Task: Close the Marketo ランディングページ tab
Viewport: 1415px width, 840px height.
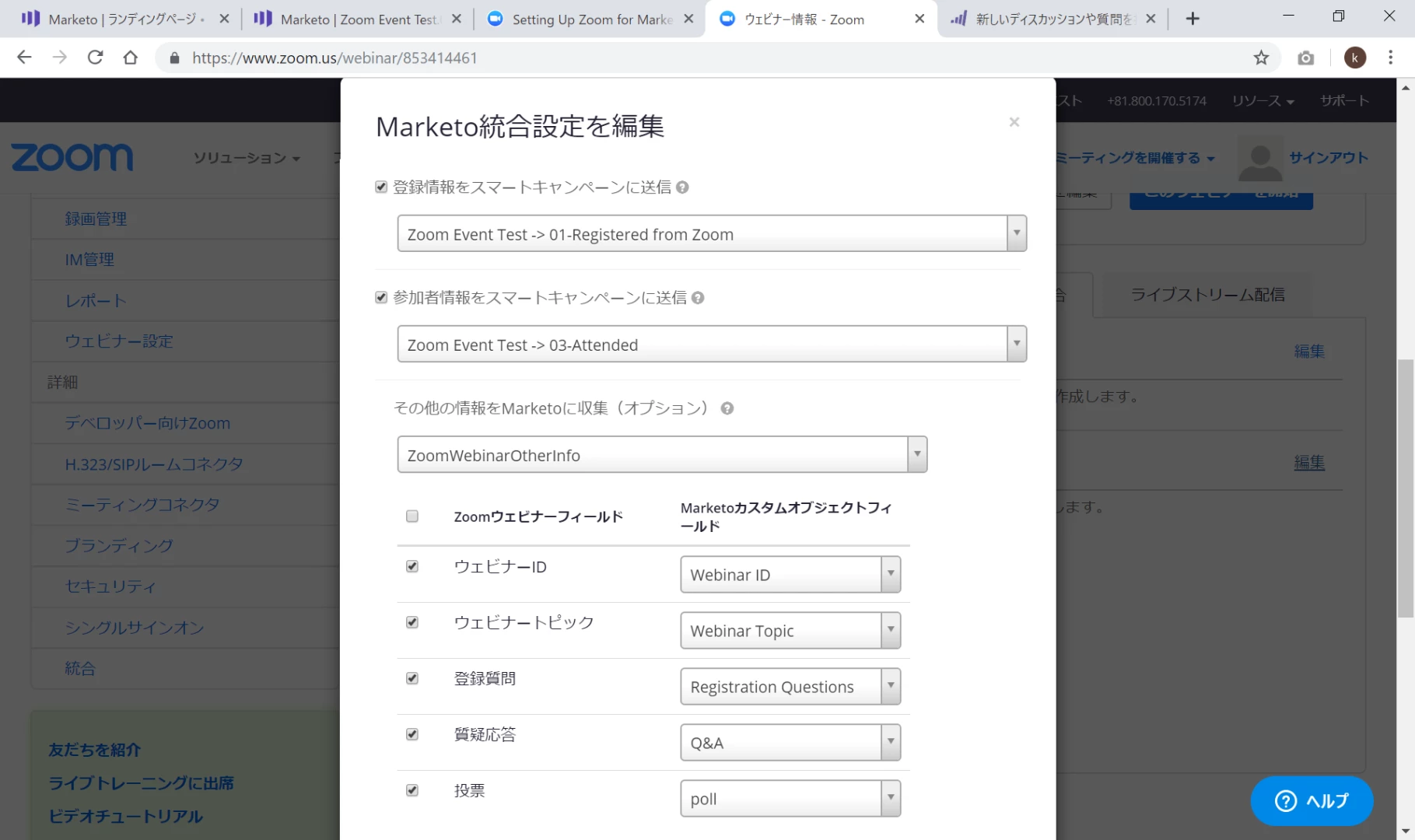Action: (x=224, y=19)
